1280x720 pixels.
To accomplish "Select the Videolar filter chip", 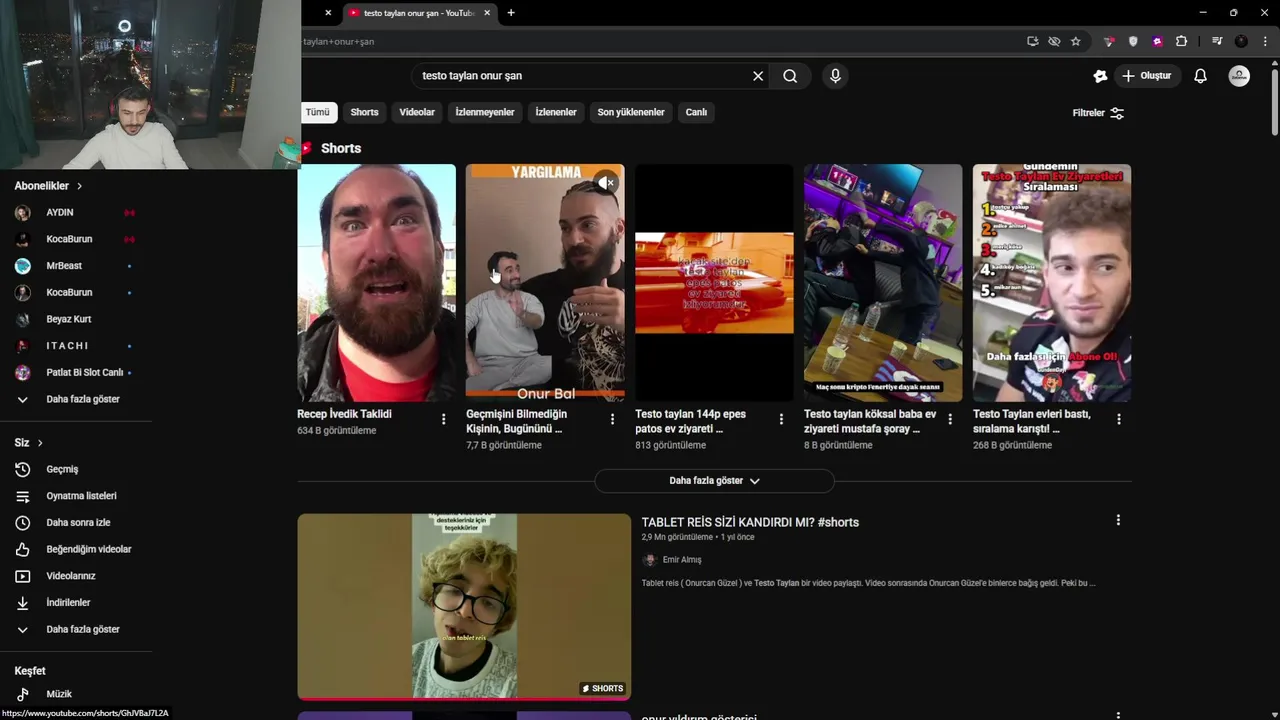I will coord(417,113).
